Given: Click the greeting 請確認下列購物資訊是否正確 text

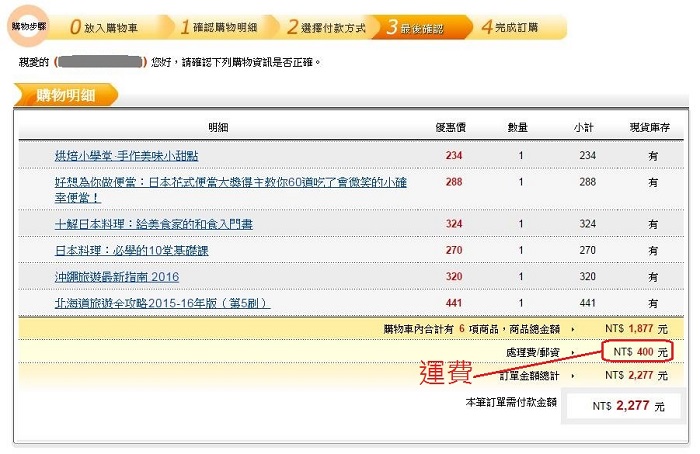Looking at the screenshot, I should point(251,62).
